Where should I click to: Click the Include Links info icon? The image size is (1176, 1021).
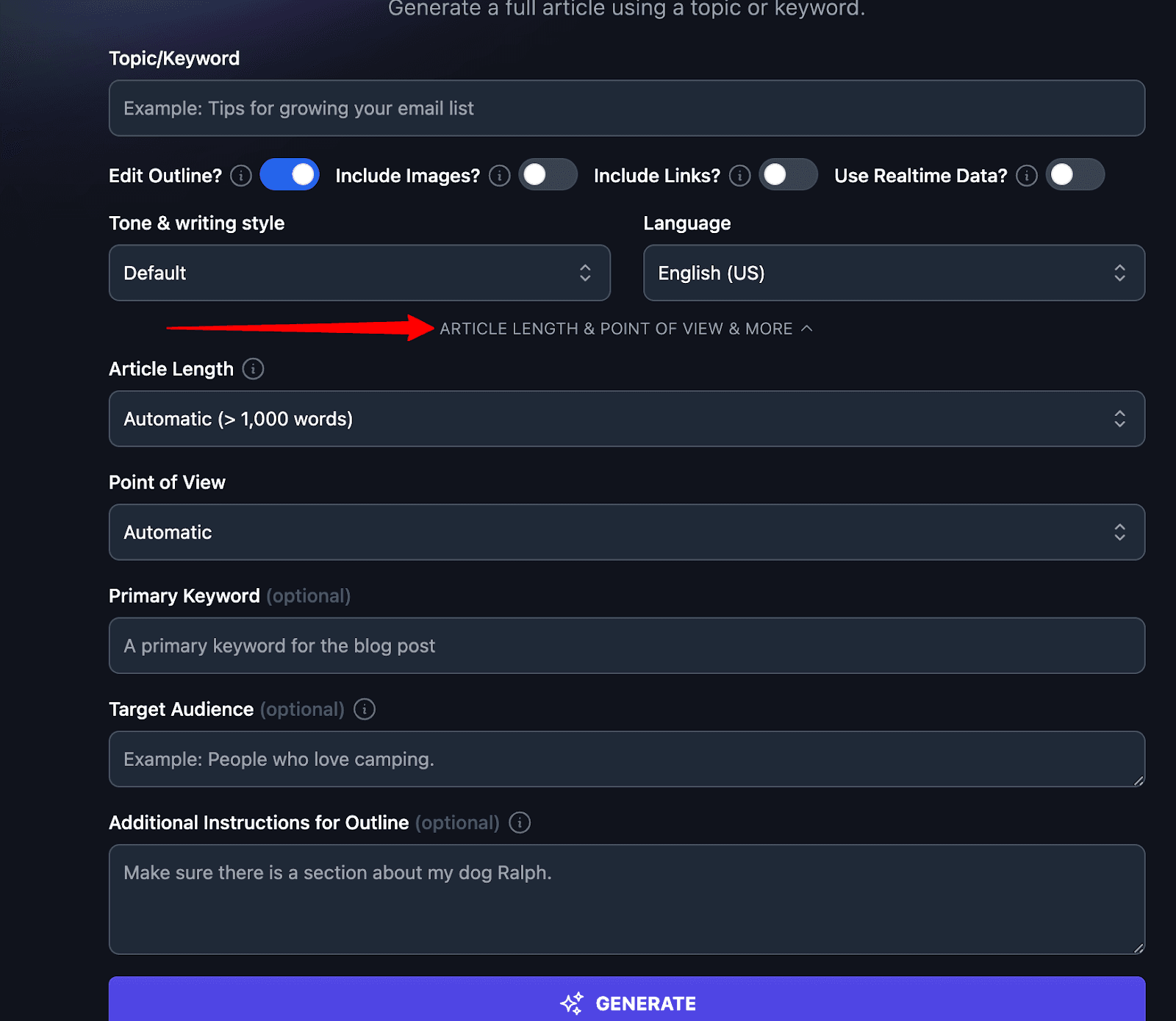pos(740,175)
